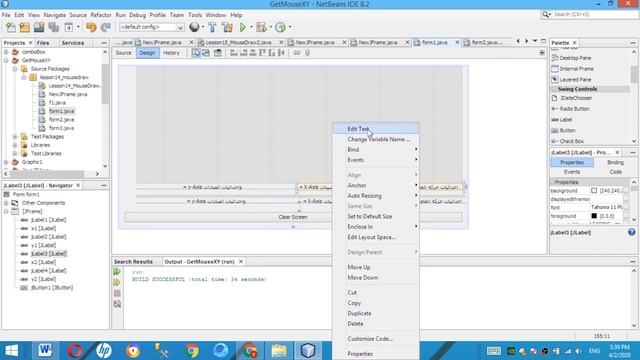This screenshot has height=360, width=640.
Task: Expand the Libraries node in Projects
Action: point(15,145)
